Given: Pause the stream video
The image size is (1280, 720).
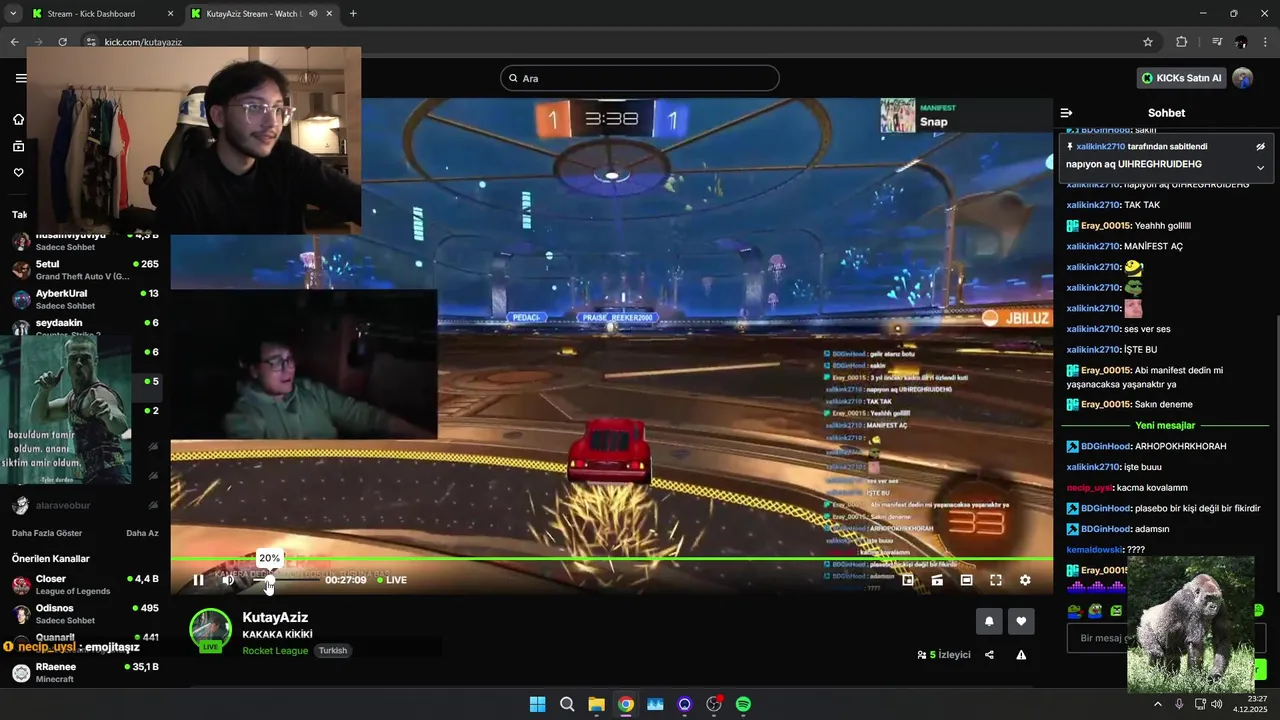Looking at the screenshot, I should coord(198,580).
